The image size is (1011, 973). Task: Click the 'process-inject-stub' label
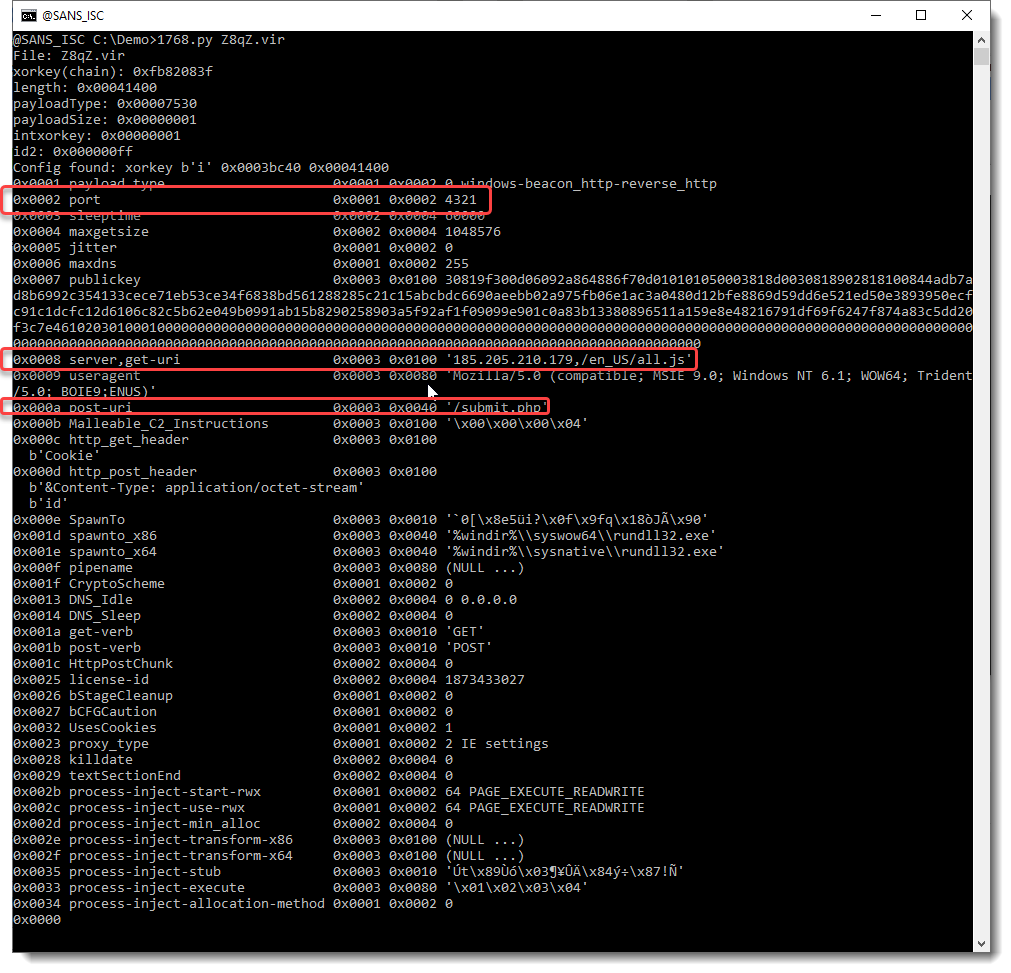point(144,872)
